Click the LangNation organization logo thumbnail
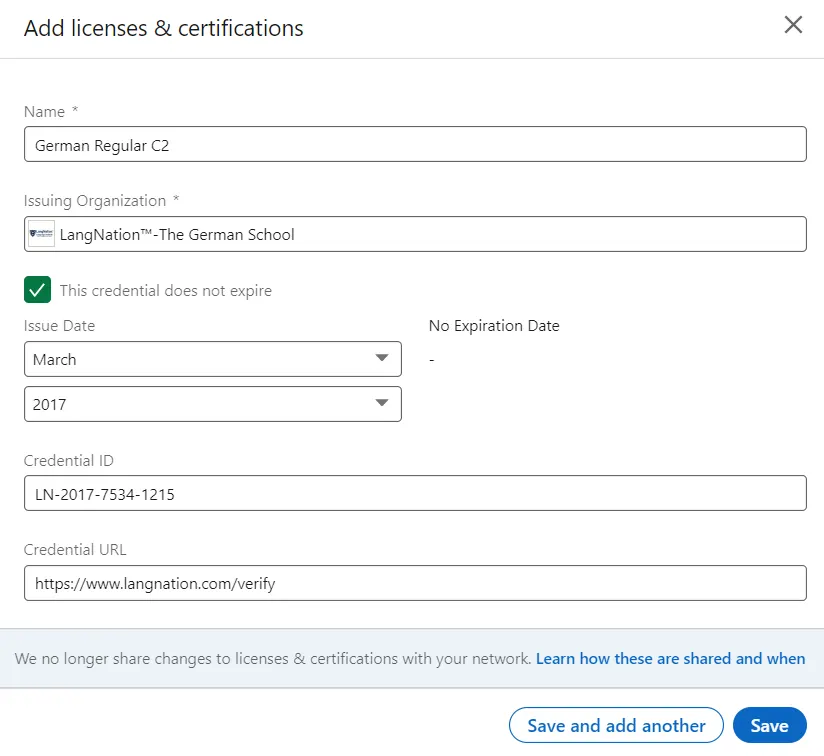The image size is (824, 756). [x=42, y=234]
